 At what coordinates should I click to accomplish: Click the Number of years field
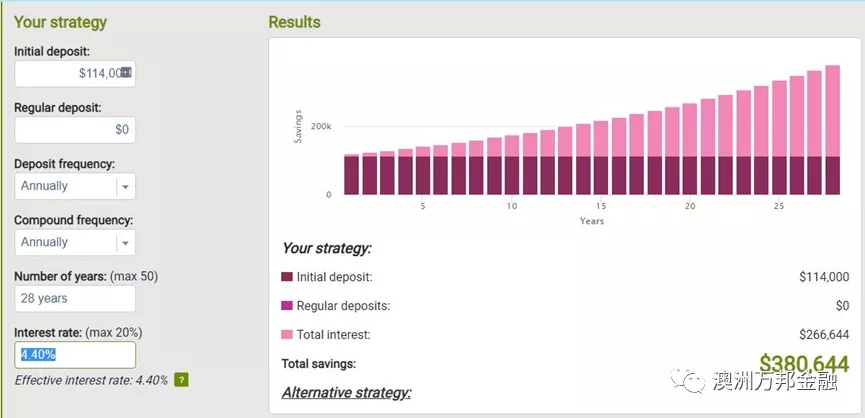click(75, 298)
